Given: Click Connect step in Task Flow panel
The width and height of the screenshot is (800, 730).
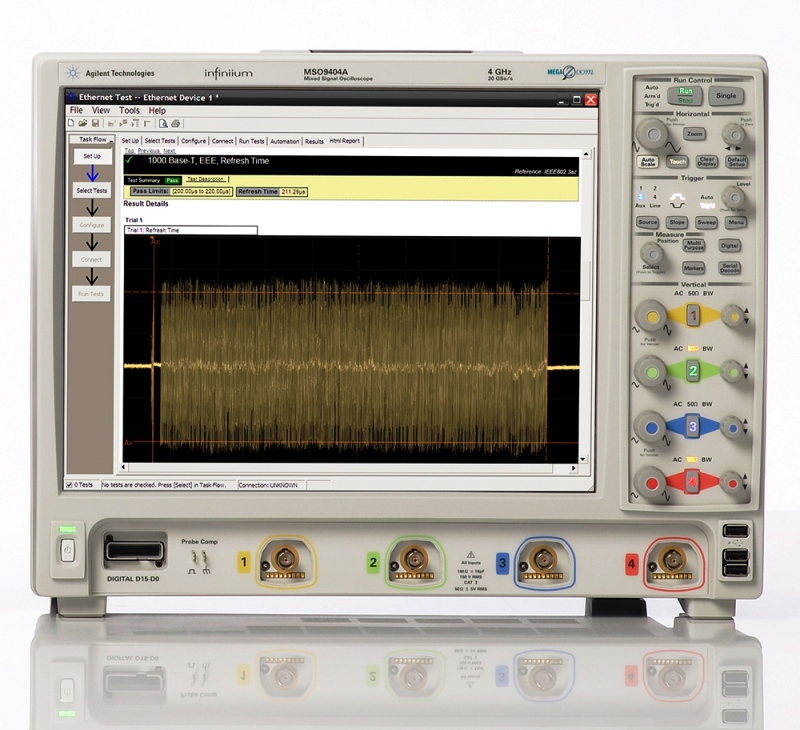Looking at the screenshot, I should [91, 259].
